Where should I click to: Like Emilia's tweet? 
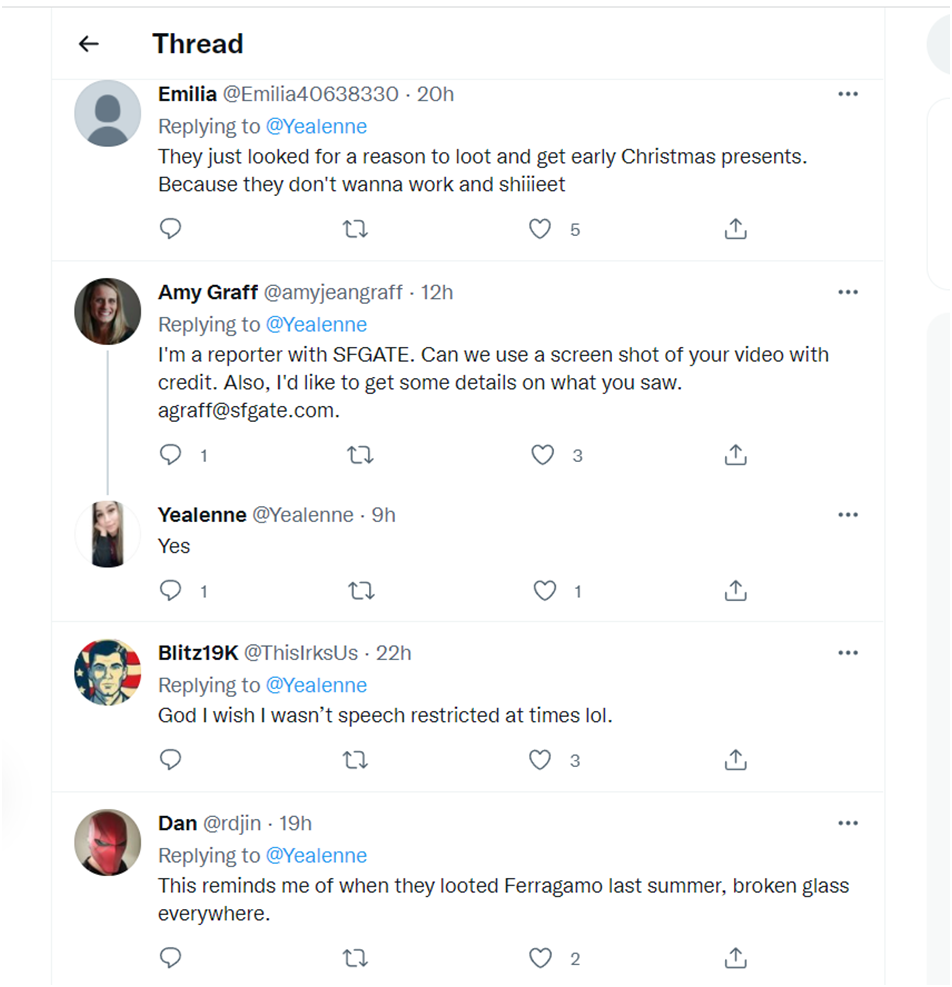(540, 229)
